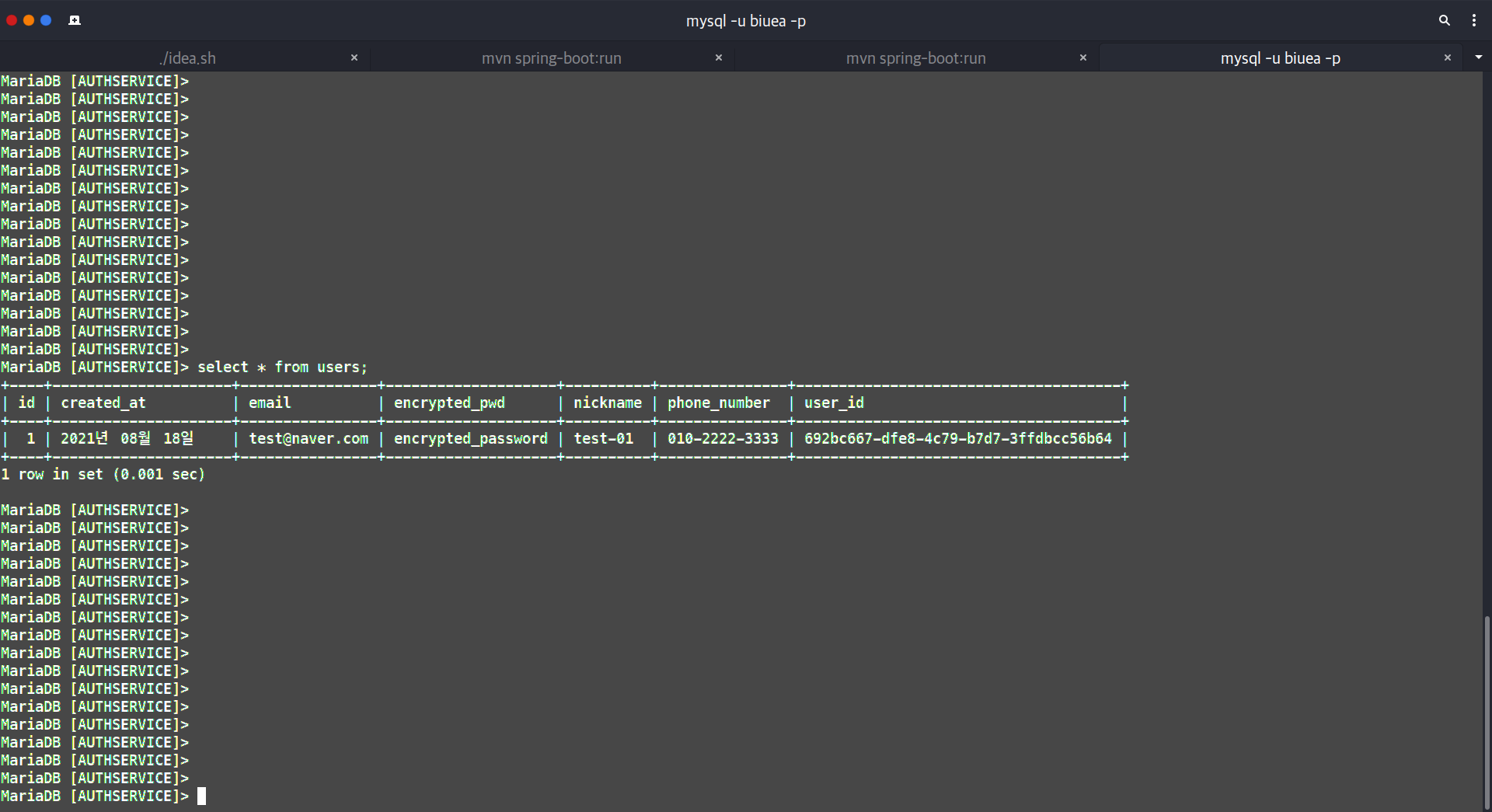This screenshot has height=812, width=1492.
Task: Switch to the ./idea.sh tab
Action: (x=187, y=58)
